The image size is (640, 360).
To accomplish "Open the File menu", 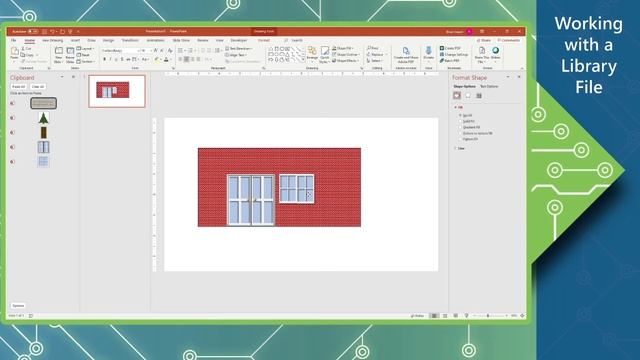I will (x=13, y=40).
